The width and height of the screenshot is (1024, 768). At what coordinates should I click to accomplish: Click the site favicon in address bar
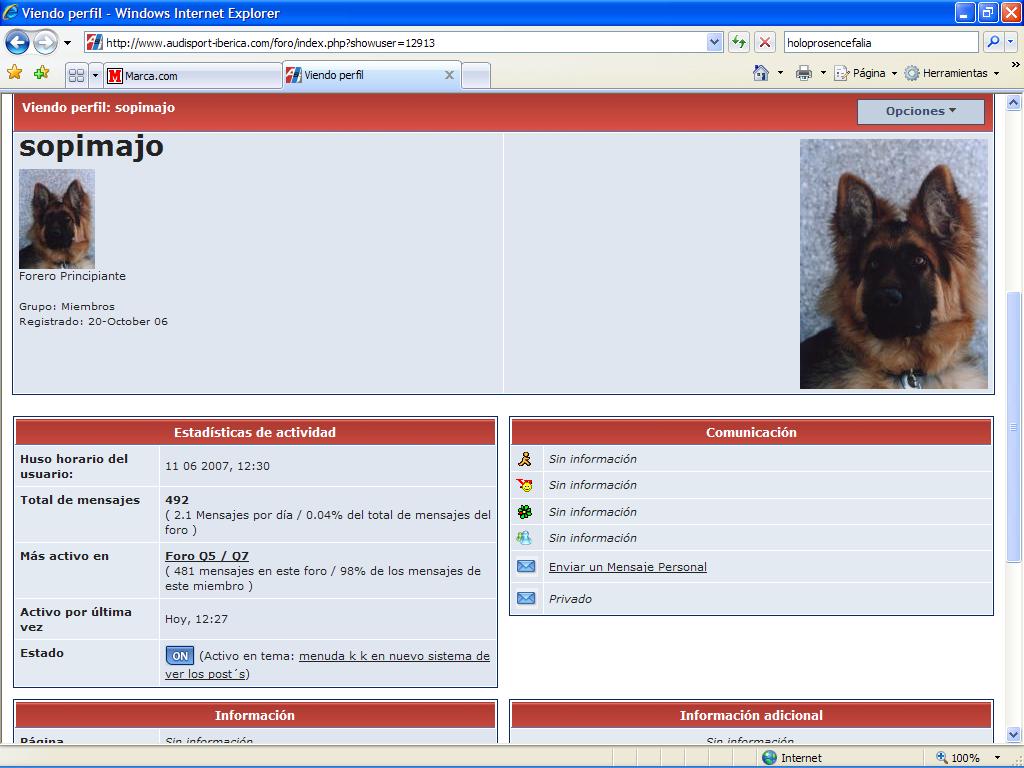(x=95, y=43)
